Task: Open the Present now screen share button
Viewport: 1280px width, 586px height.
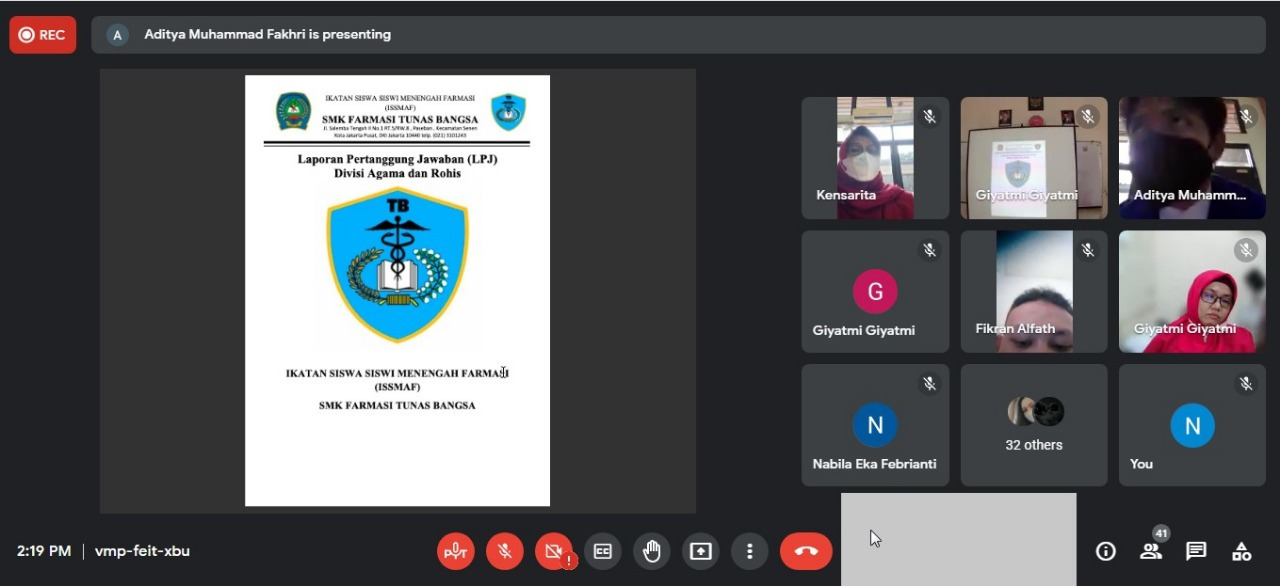Action: (x=701, y=551)
